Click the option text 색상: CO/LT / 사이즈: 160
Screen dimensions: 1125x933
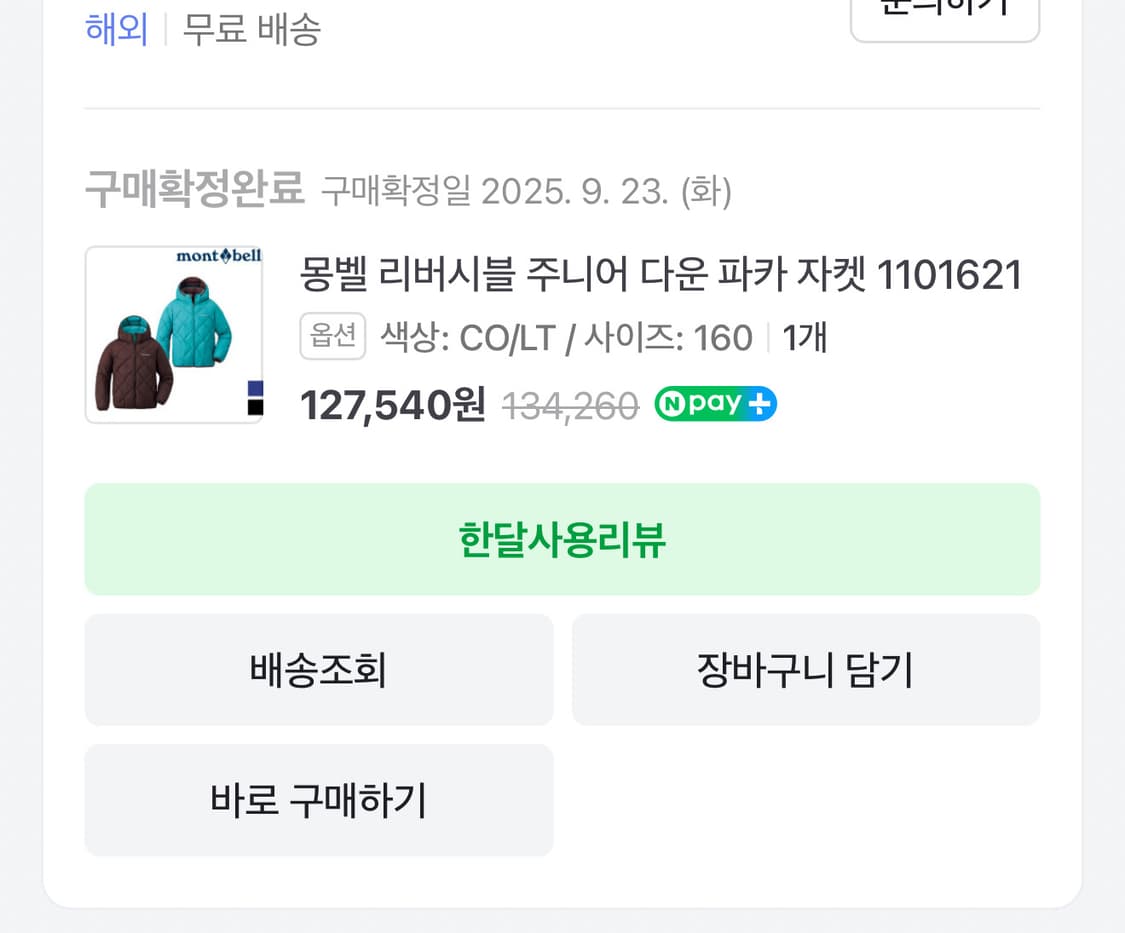(x=565, y=337)
